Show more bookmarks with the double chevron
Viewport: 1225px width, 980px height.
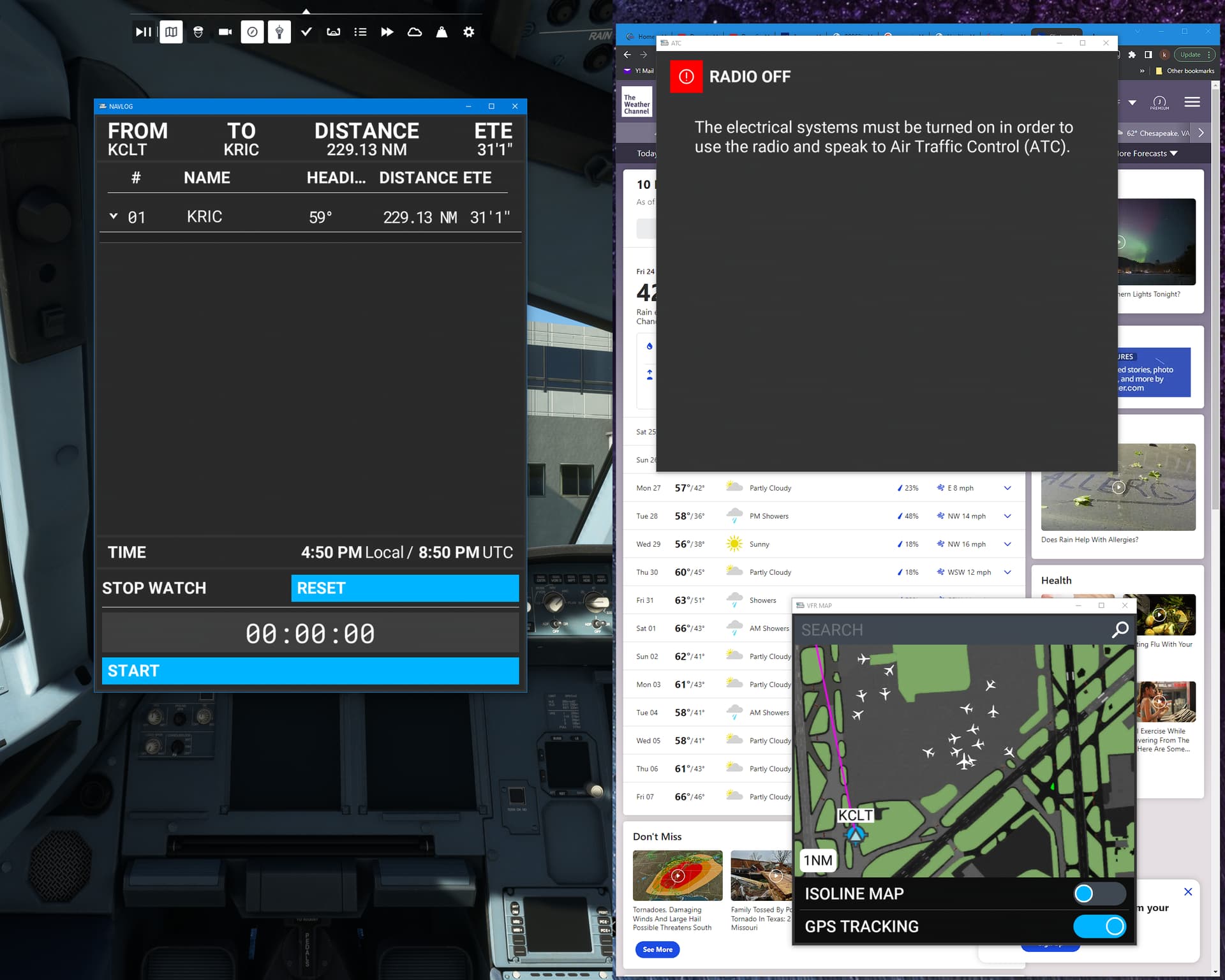1142,71
